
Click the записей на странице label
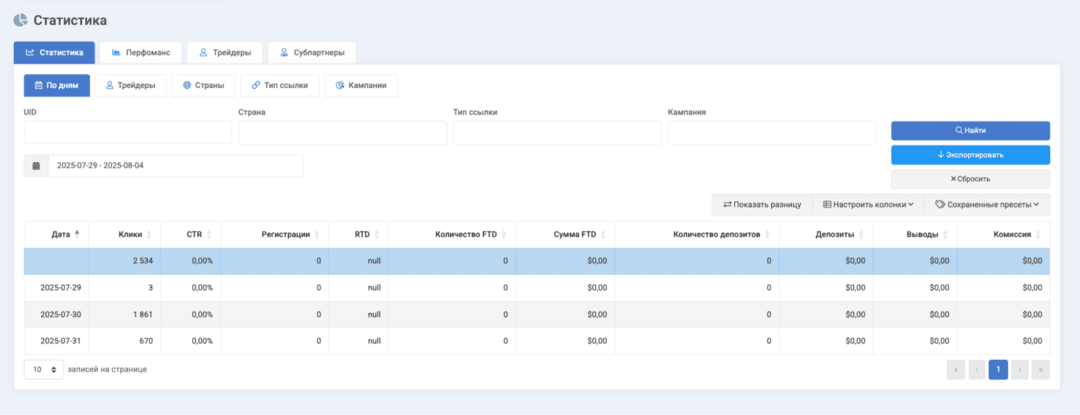(x=107, y=370)
